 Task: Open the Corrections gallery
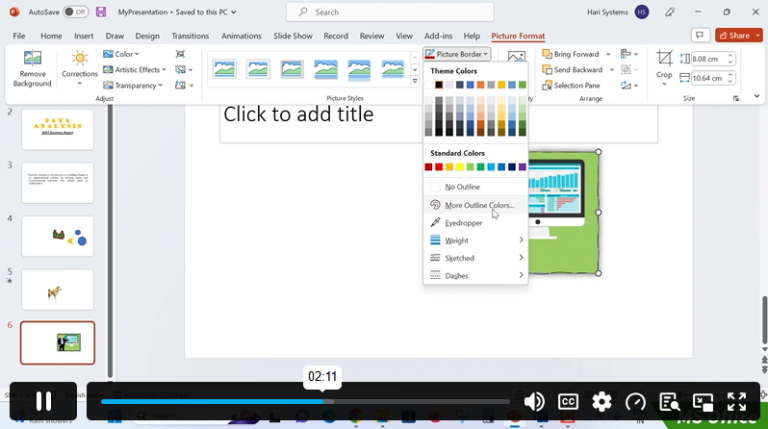[79, 69]
